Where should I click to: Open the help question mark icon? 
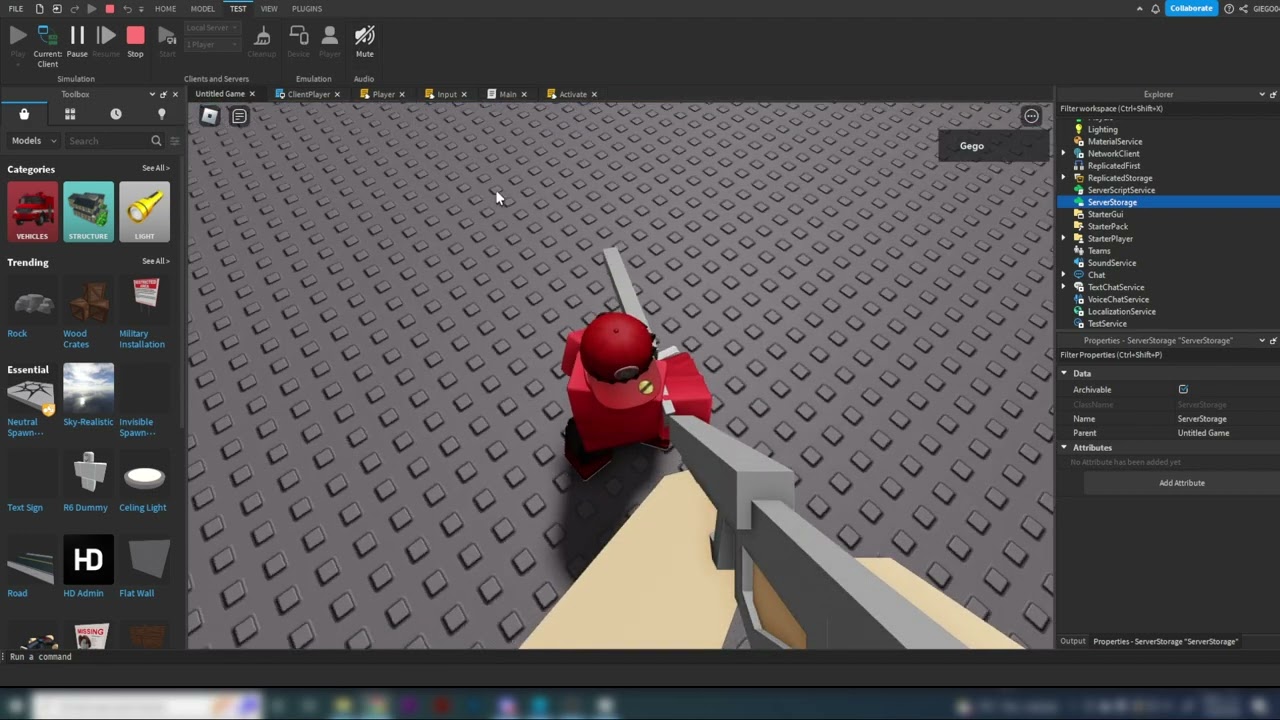click(1229, 9)
